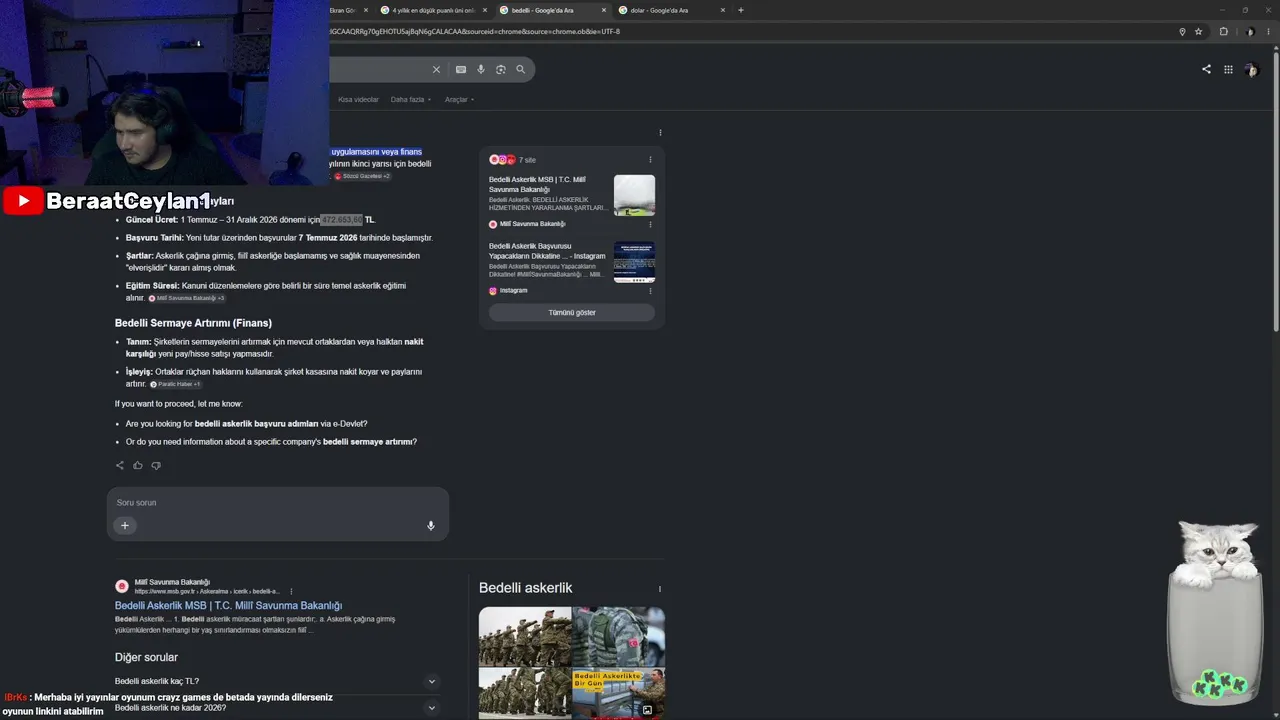The image size is (1280, 720).
Task: Use microphone in the Soru sorun box
Action: (x=431, y=525)
